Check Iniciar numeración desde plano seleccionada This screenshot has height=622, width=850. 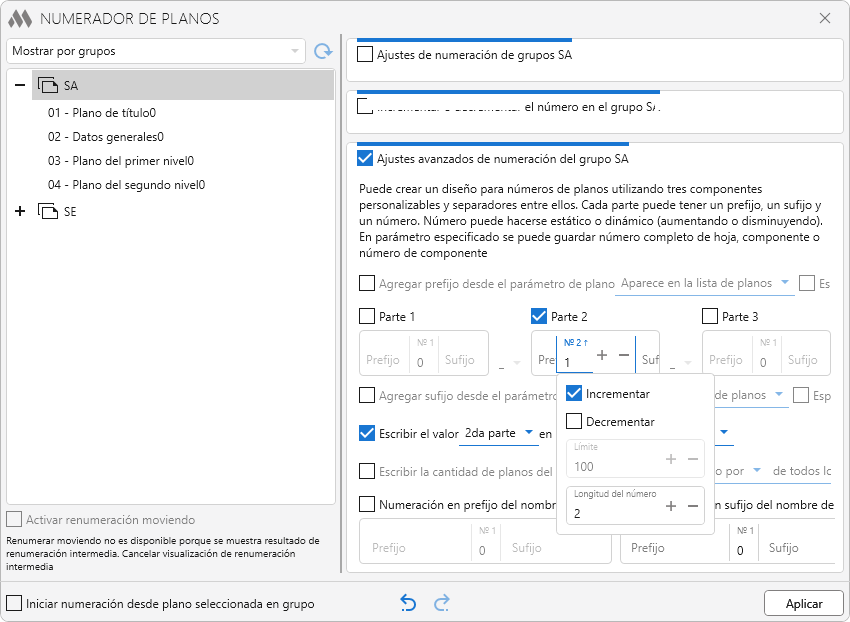point(14,604)
